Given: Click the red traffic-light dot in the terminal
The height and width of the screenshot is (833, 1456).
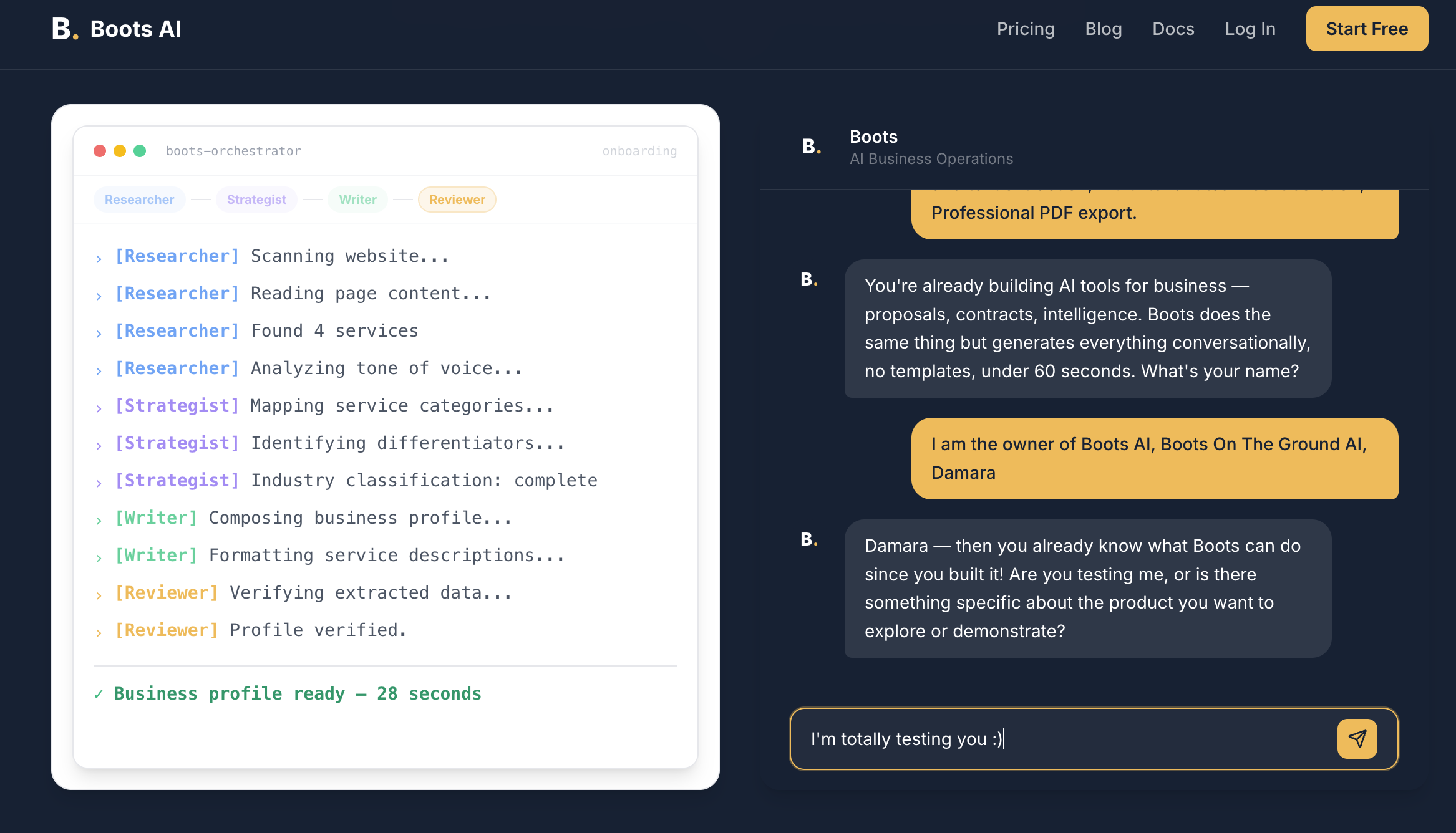Looking at the screenshot, I should point(100,150).
